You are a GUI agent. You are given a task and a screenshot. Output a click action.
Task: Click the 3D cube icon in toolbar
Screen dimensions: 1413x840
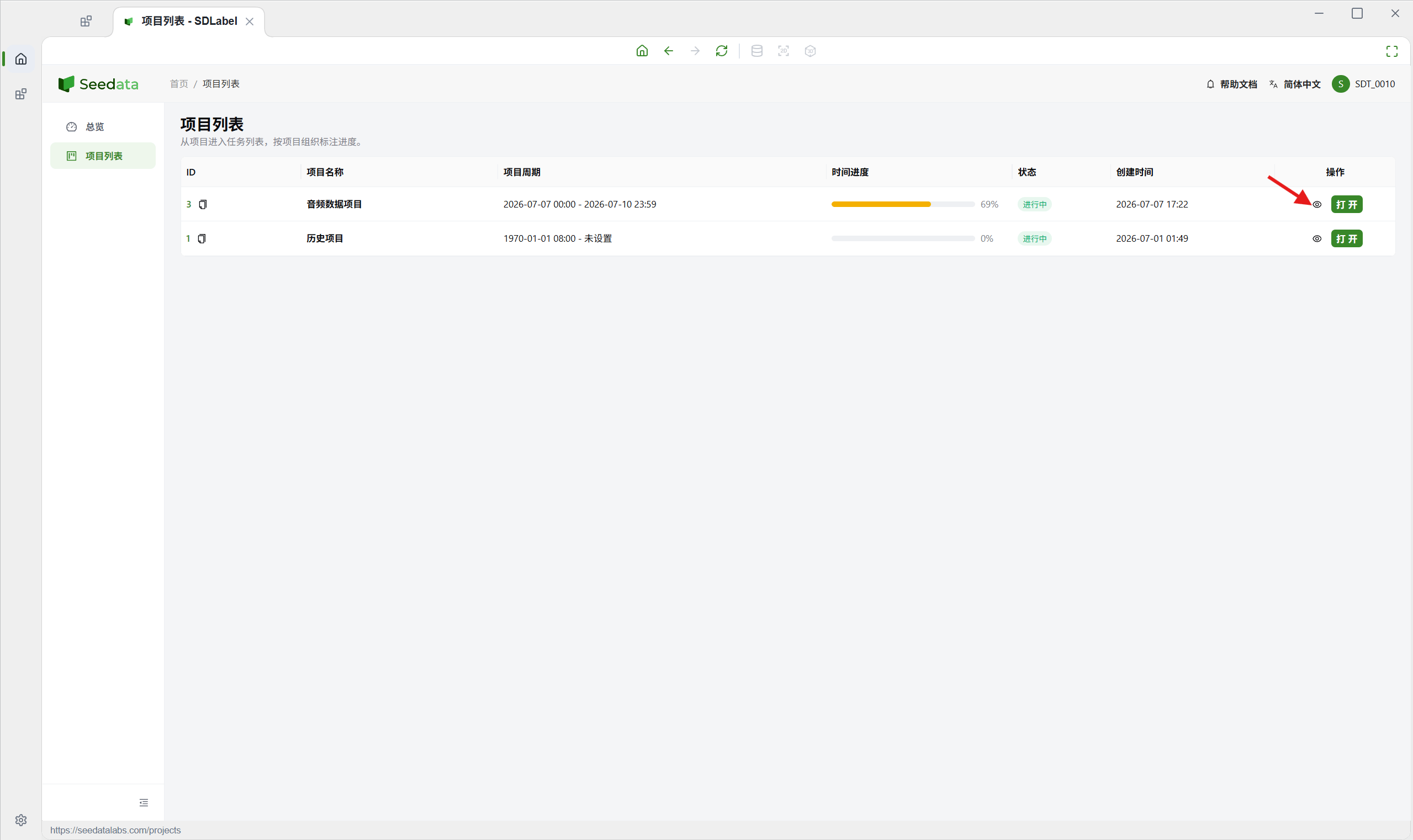pos(810,51)
